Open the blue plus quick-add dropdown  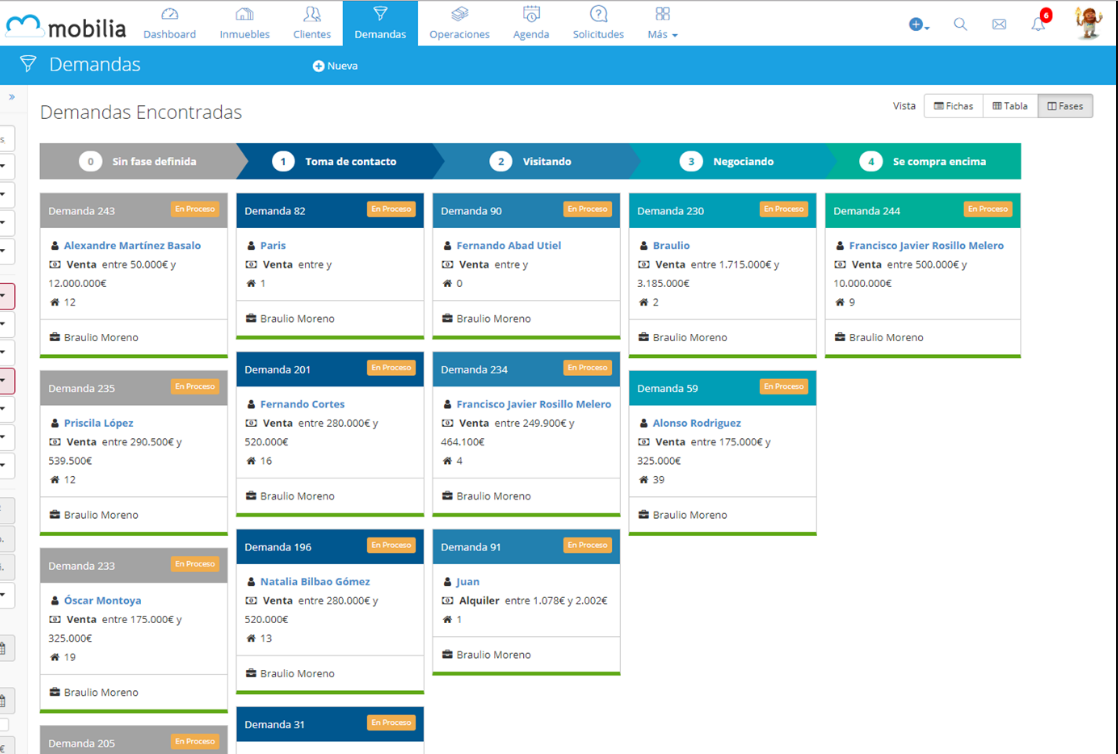coord(918,24)
